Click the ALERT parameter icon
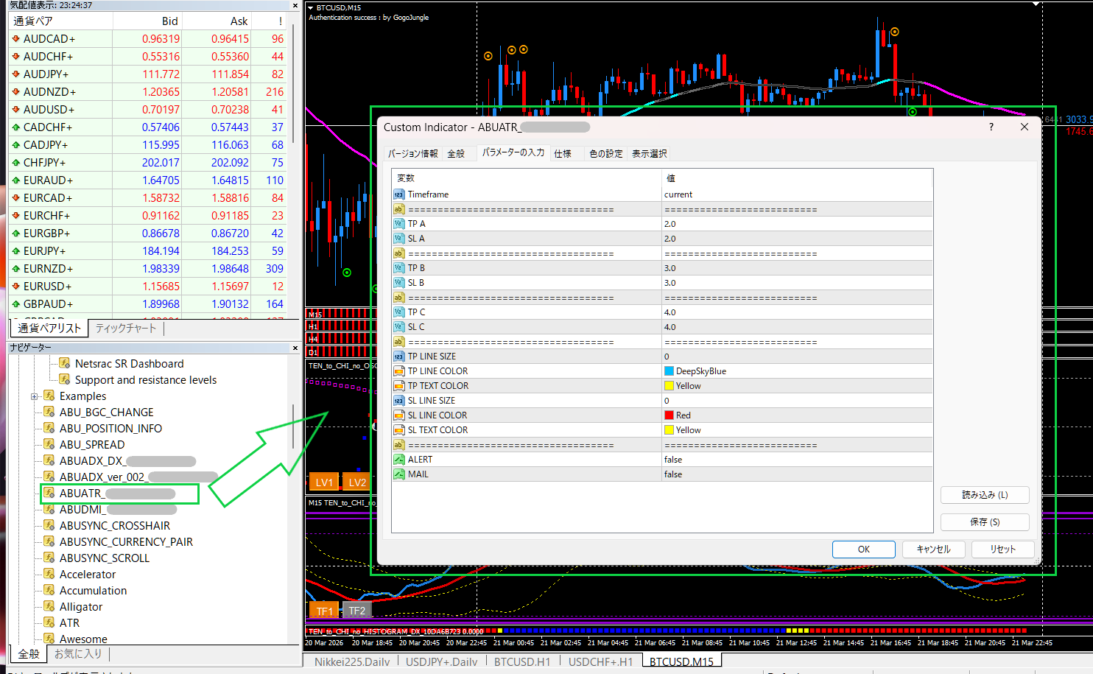The image size is (1093, 674). [399, 460]
